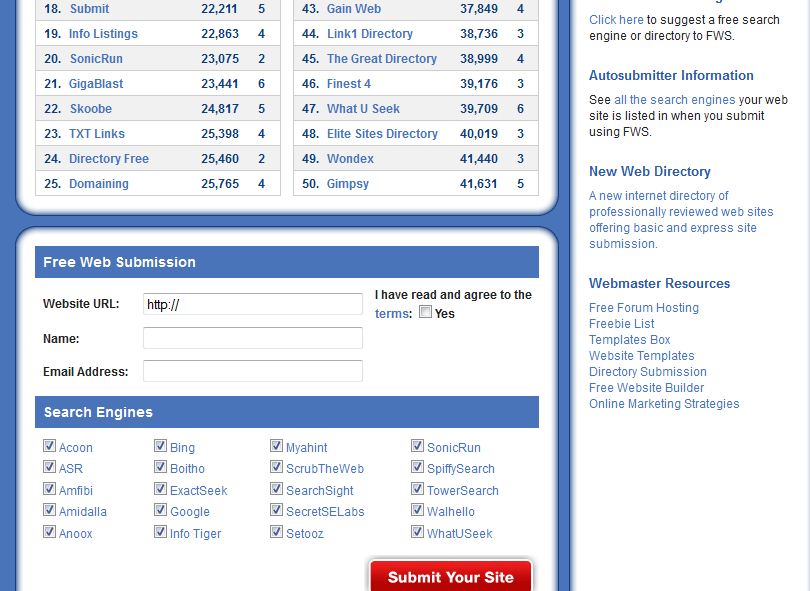Toggle the SpiffySearch checkbox

click(x=417, y=467)
